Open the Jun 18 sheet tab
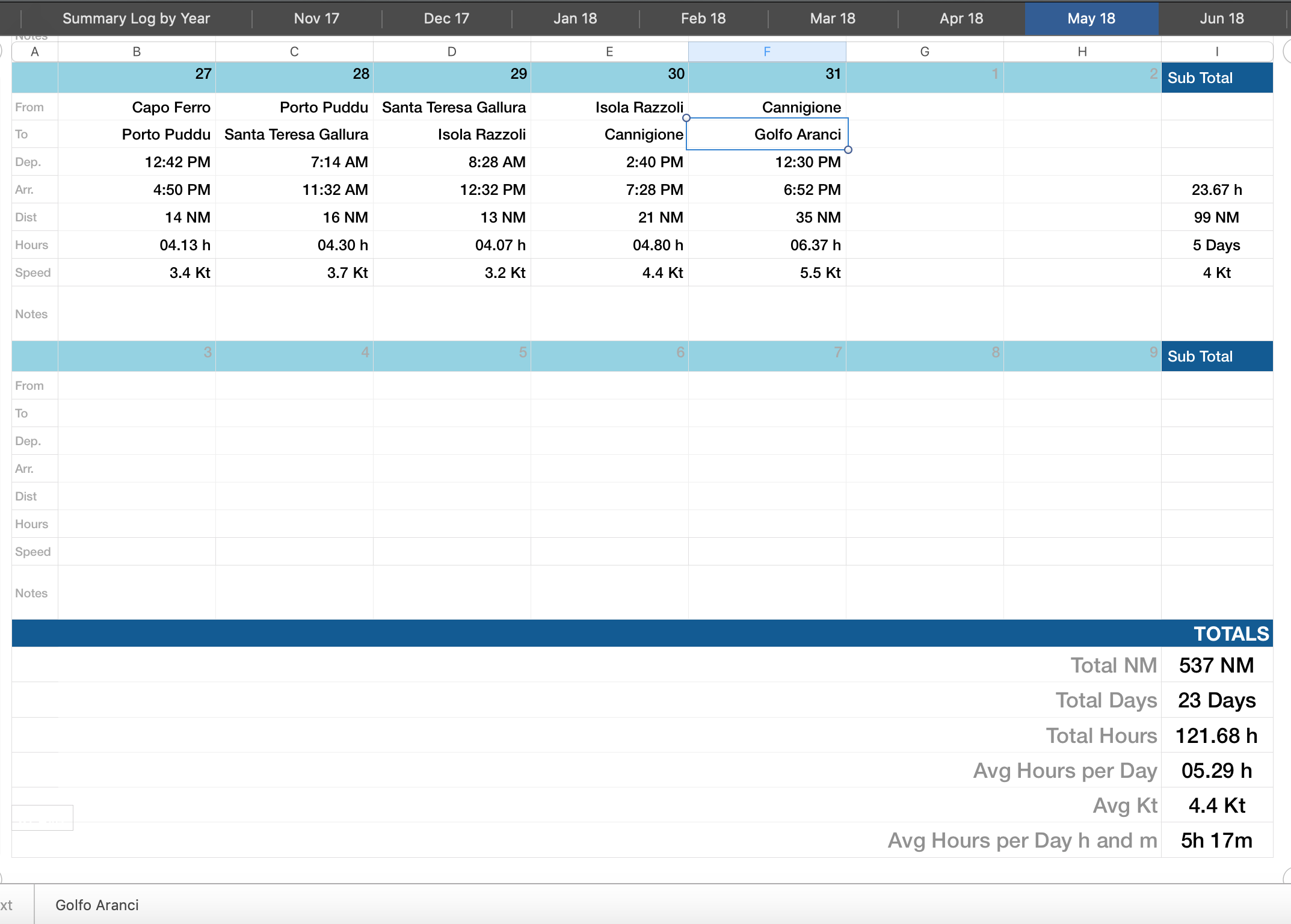Viewport: 1291px width, 924px height. click(x=1221, y=18)
